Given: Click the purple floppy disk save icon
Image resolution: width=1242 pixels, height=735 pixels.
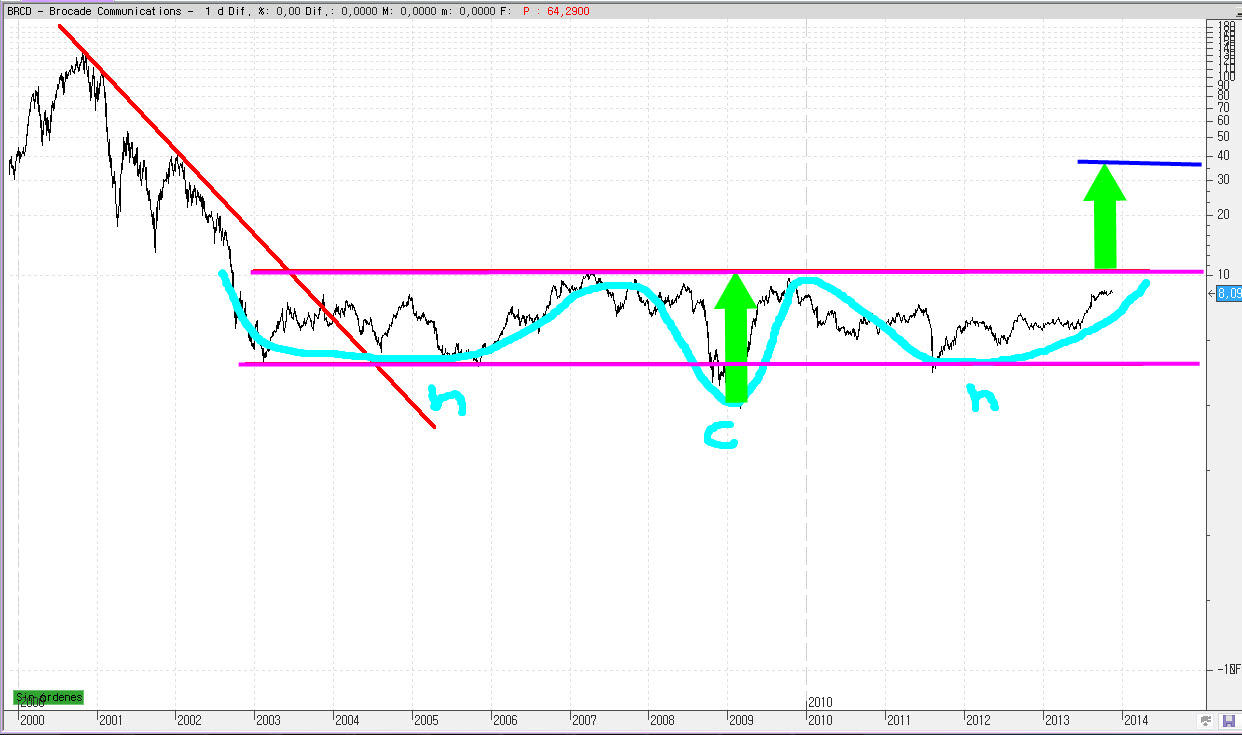Looking at the screenshot, I should 1228,720.
